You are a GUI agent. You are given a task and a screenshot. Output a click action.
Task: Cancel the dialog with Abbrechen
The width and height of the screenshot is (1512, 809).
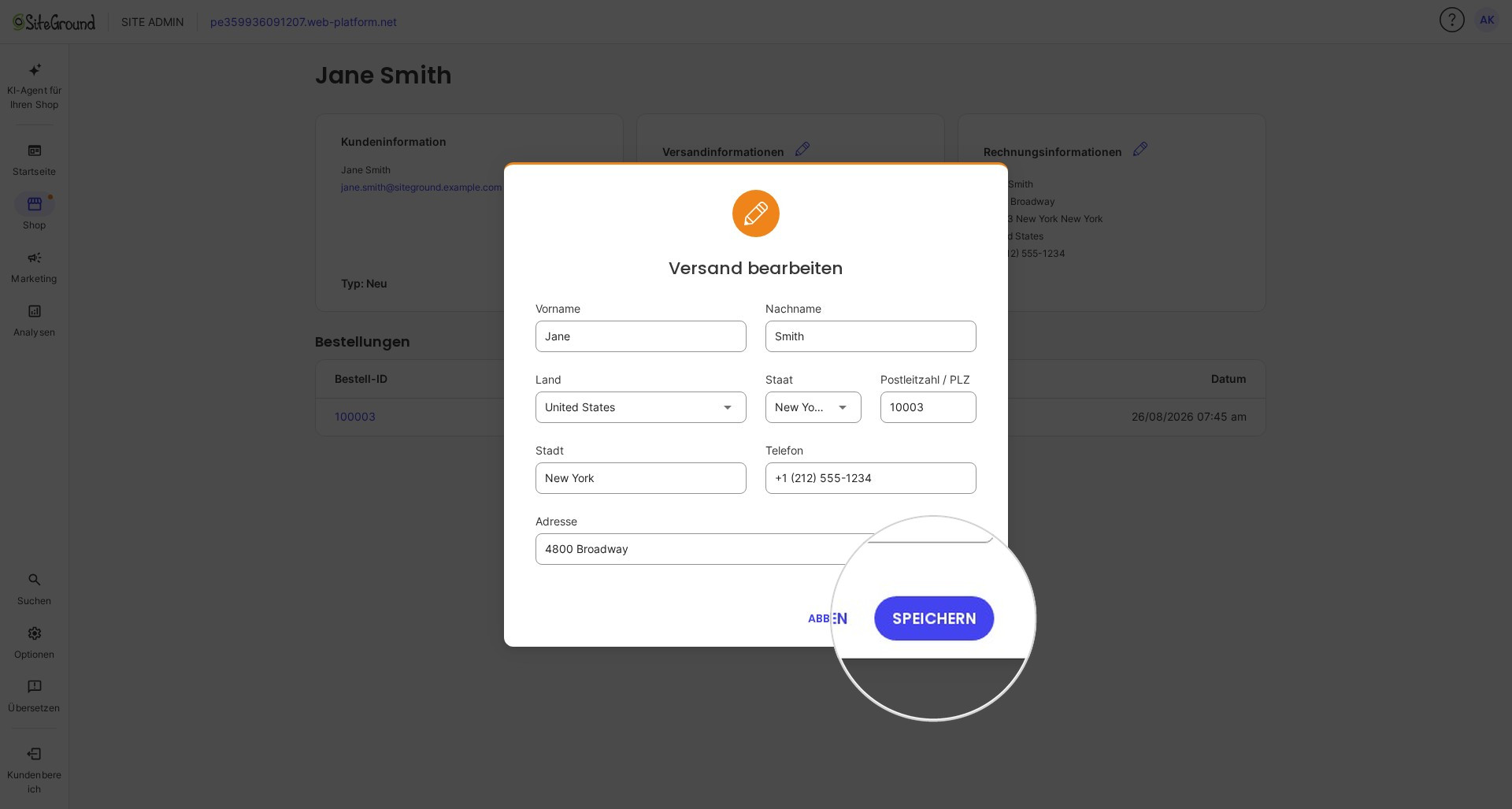[x=828, y=618]
